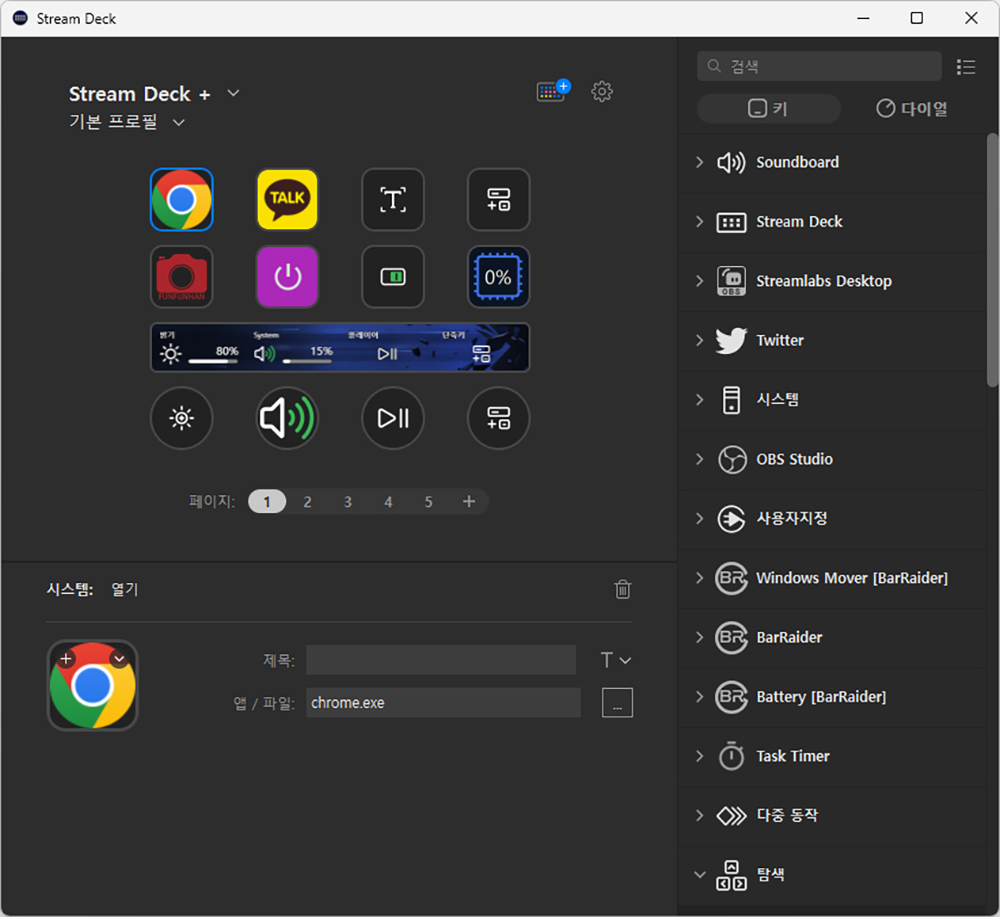Select the green battery key
The height and width of the screenshot is (917, 1000).
pos(393,277)
